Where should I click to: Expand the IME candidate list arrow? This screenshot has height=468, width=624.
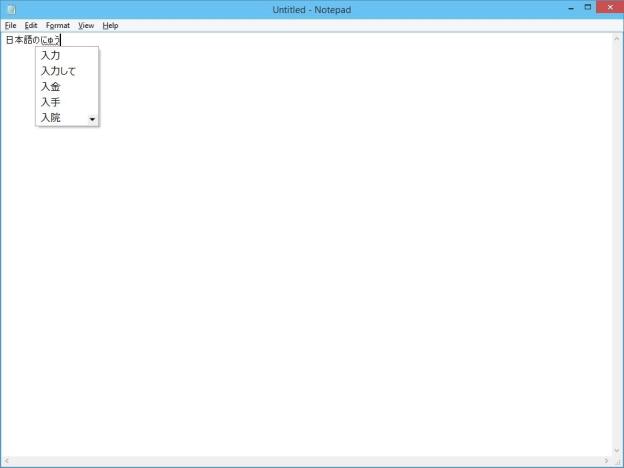pos(92,119)
